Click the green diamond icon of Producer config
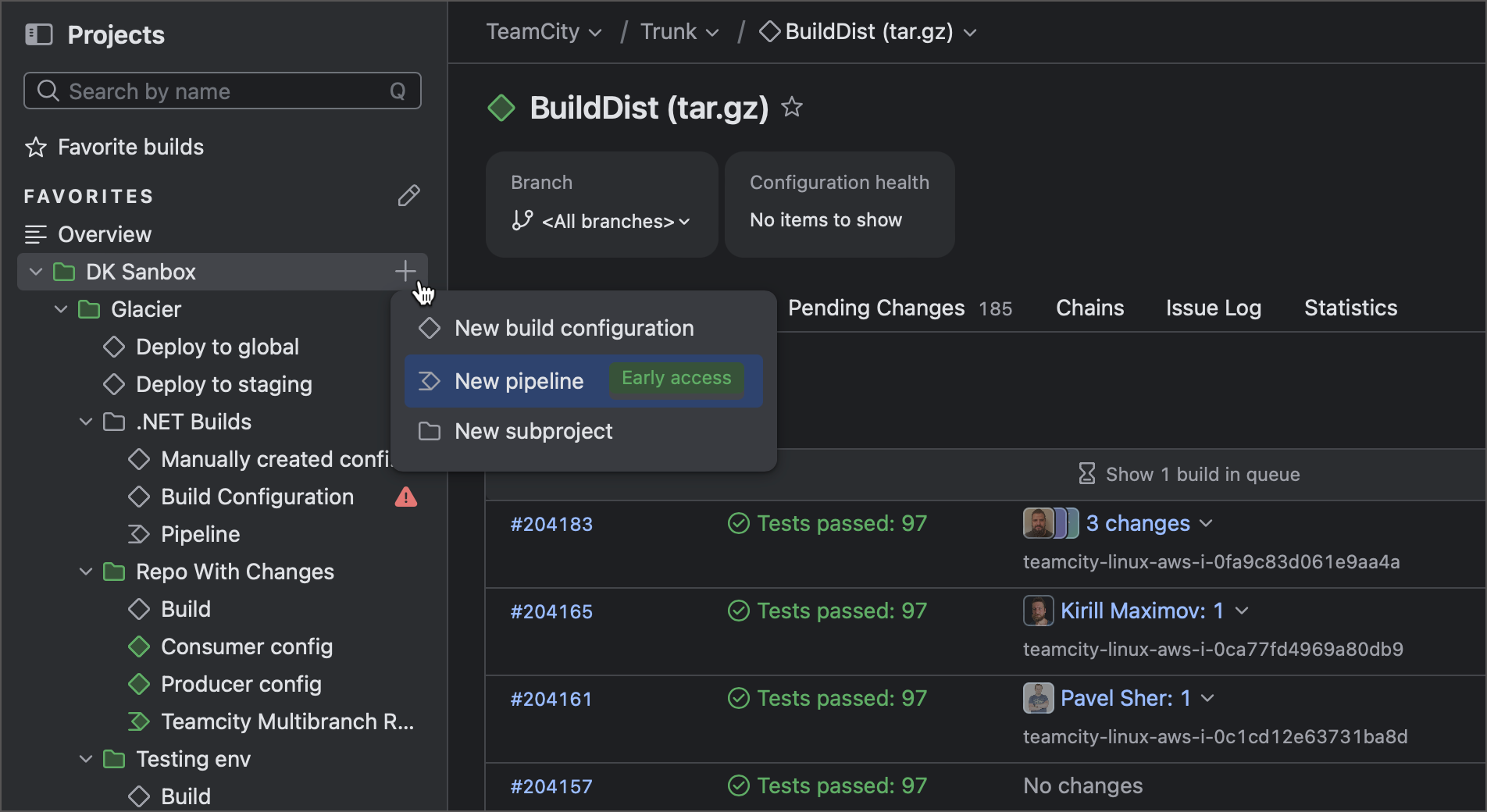1487x812 pixels. pyautogui.click(x=139, y=684)
